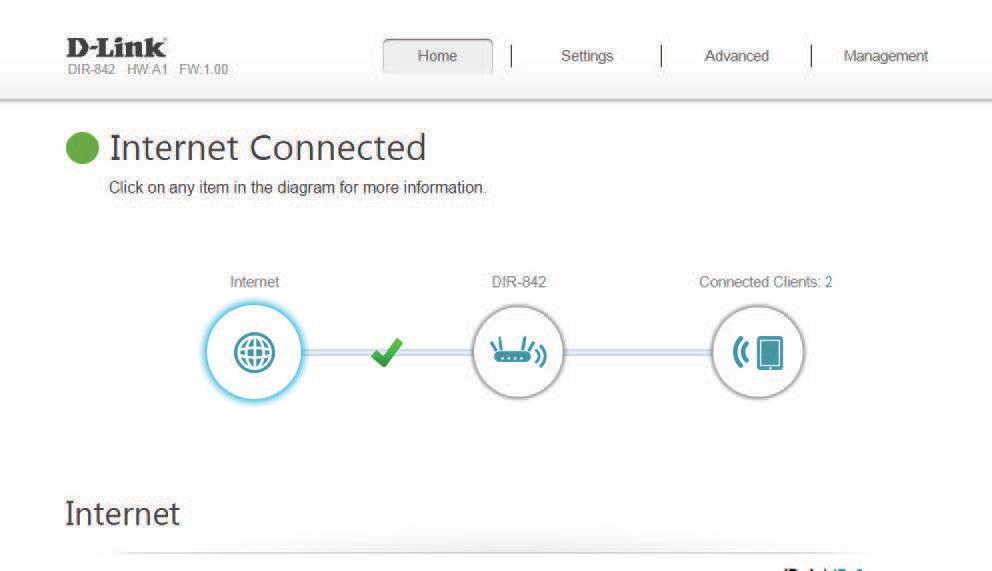Click the hardware and firmware version text
The width and height of the screenshot is (992, 571).
click(178, 69)
